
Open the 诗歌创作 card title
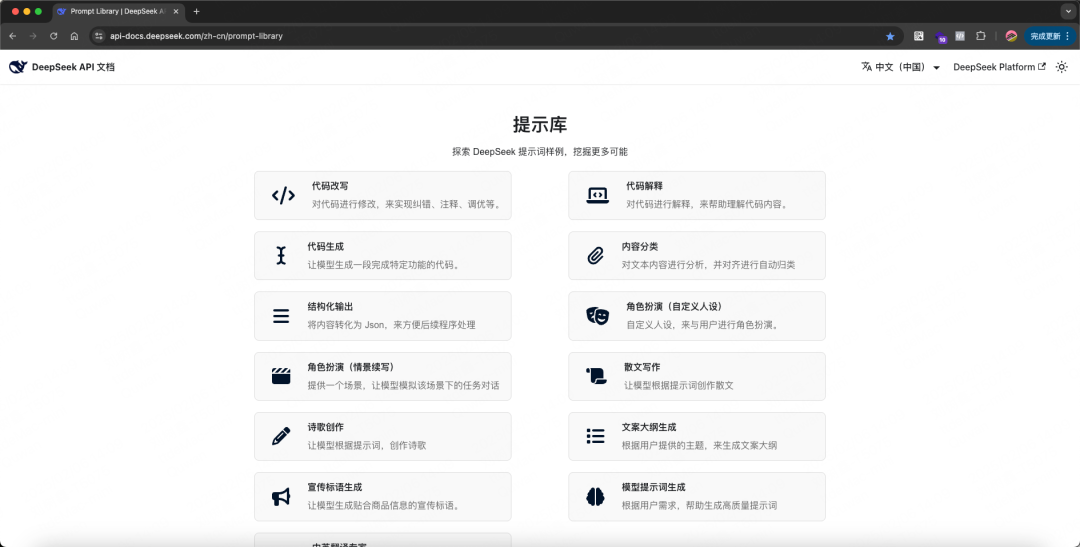(x=326, y=427)
